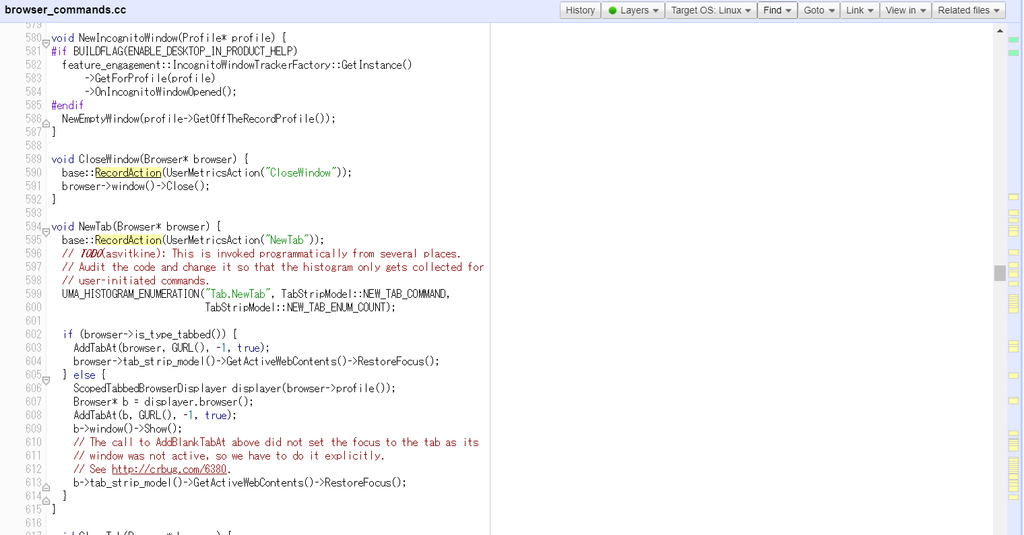
Task: Click the green Layers status dot
Action: click(613, 10)
